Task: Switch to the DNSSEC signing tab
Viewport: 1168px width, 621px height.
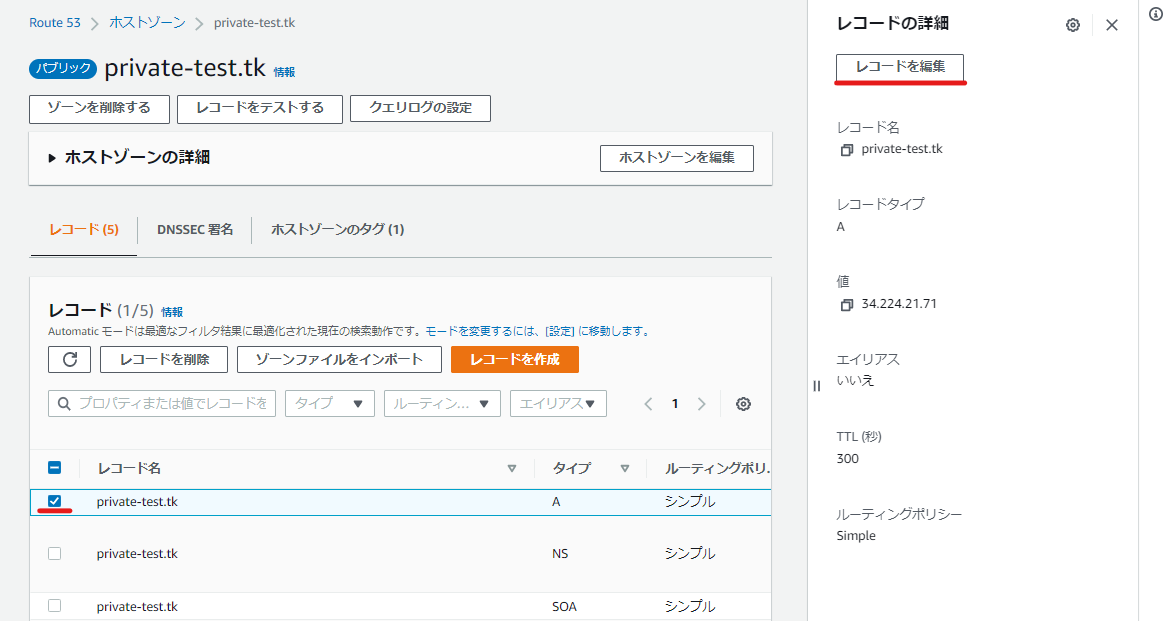Action: (194, 229)
